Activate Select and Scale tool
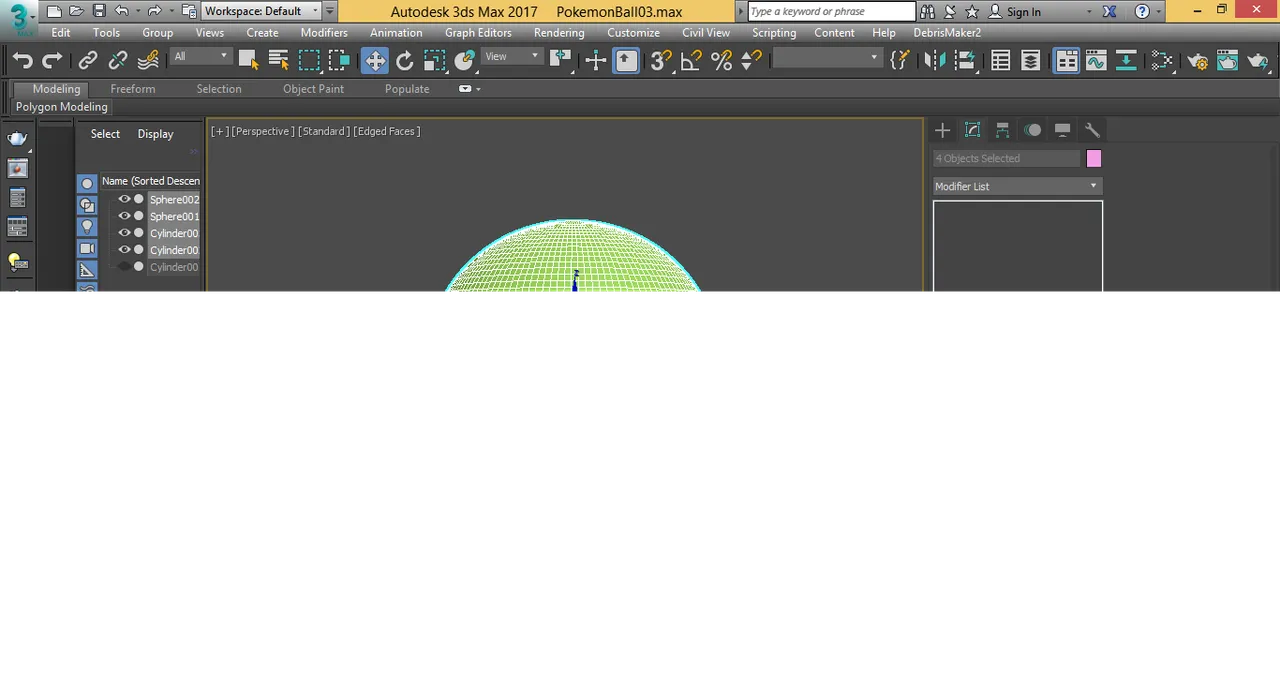Viewport: 1280px width, 686px height. 435,61
